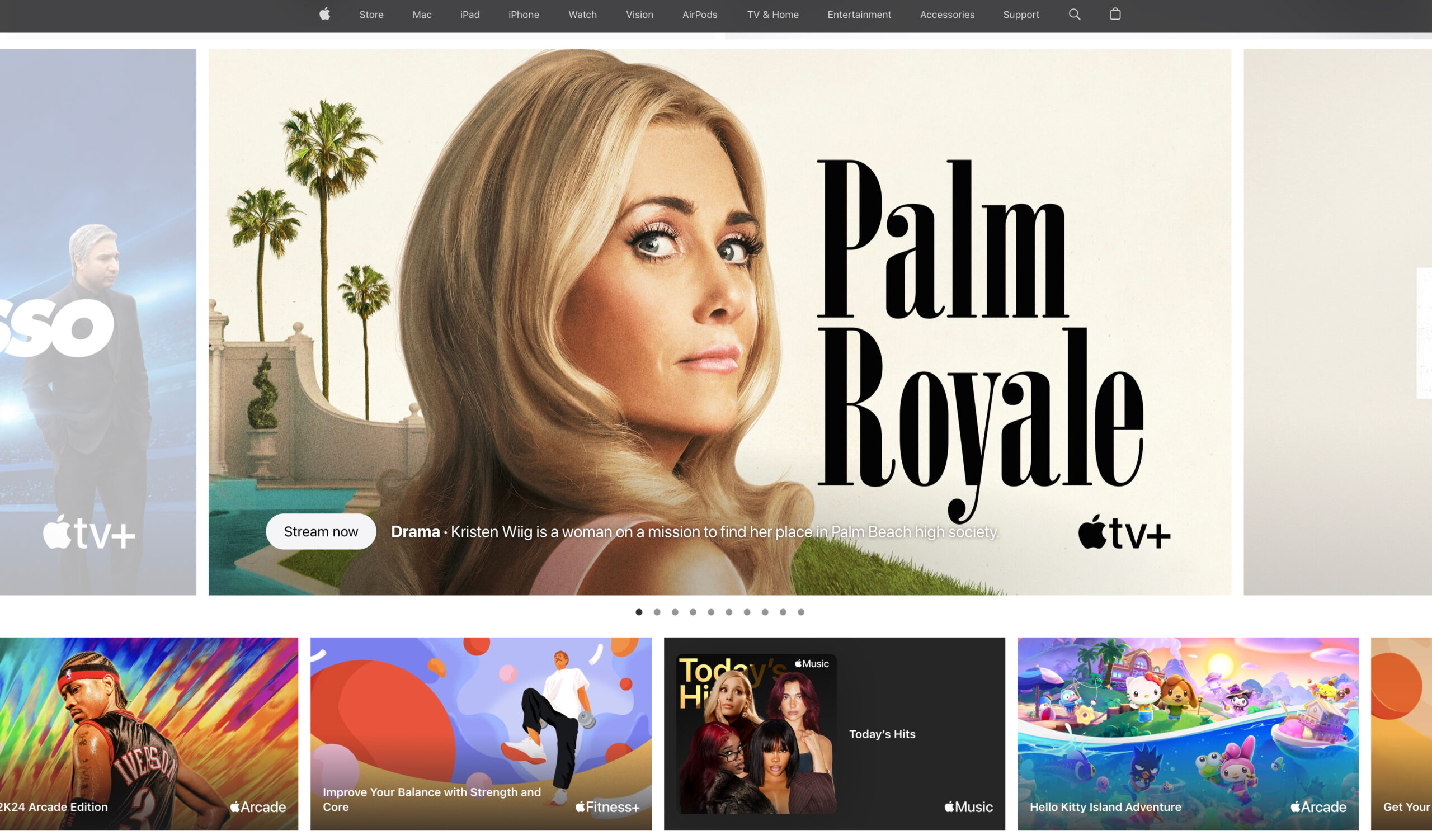The height and width of the screenshot is (840, 1432).
Task: Click the Apple logo home icon
Action: coord(324,14)
